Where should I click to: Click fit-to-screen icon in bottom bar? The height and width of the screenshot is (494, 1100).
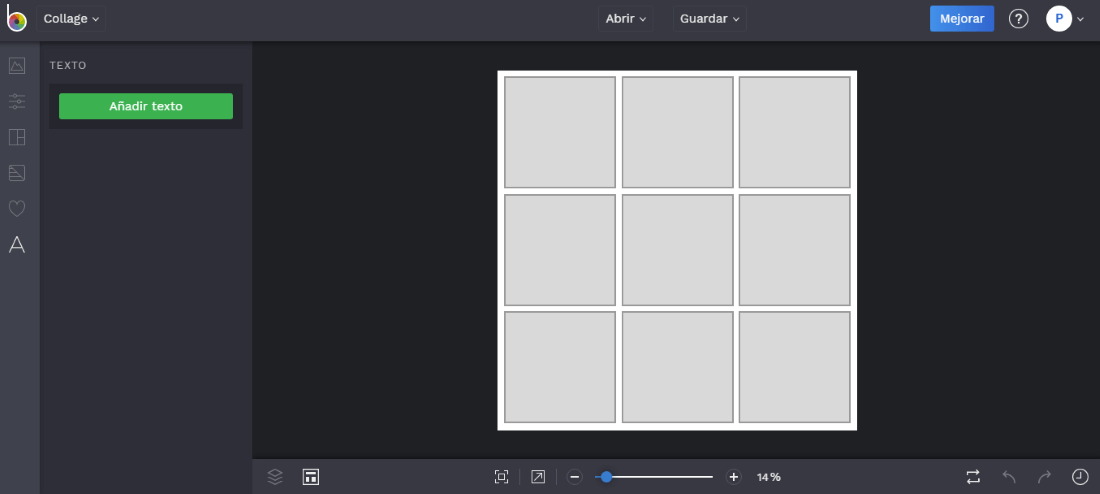click(502, 477)
